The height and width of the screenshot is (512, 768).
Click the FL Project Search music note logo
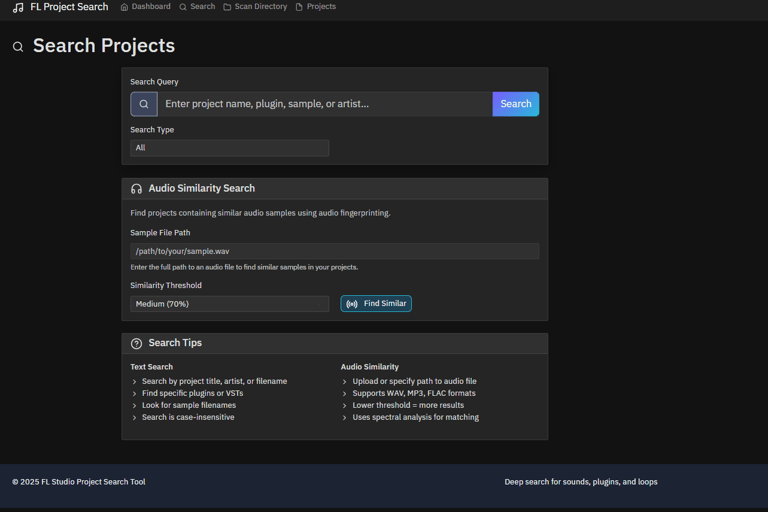18,7
